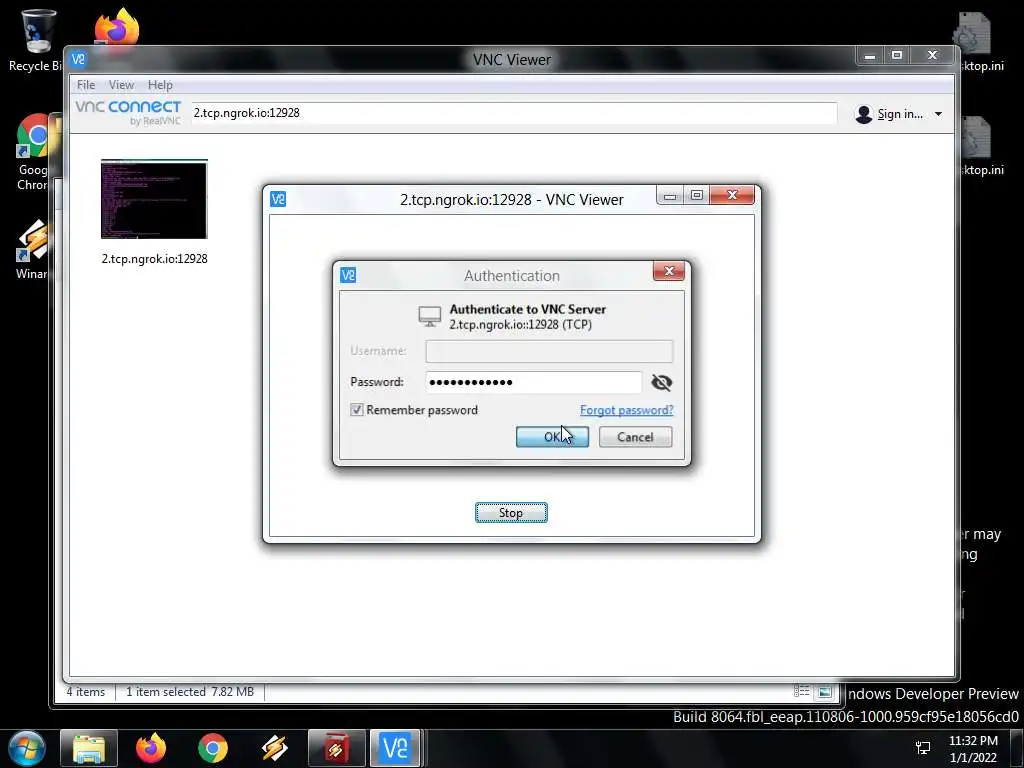1024x768 pixels.
Task: Expand the Sign in dropdown arrow
Action: 938,114
